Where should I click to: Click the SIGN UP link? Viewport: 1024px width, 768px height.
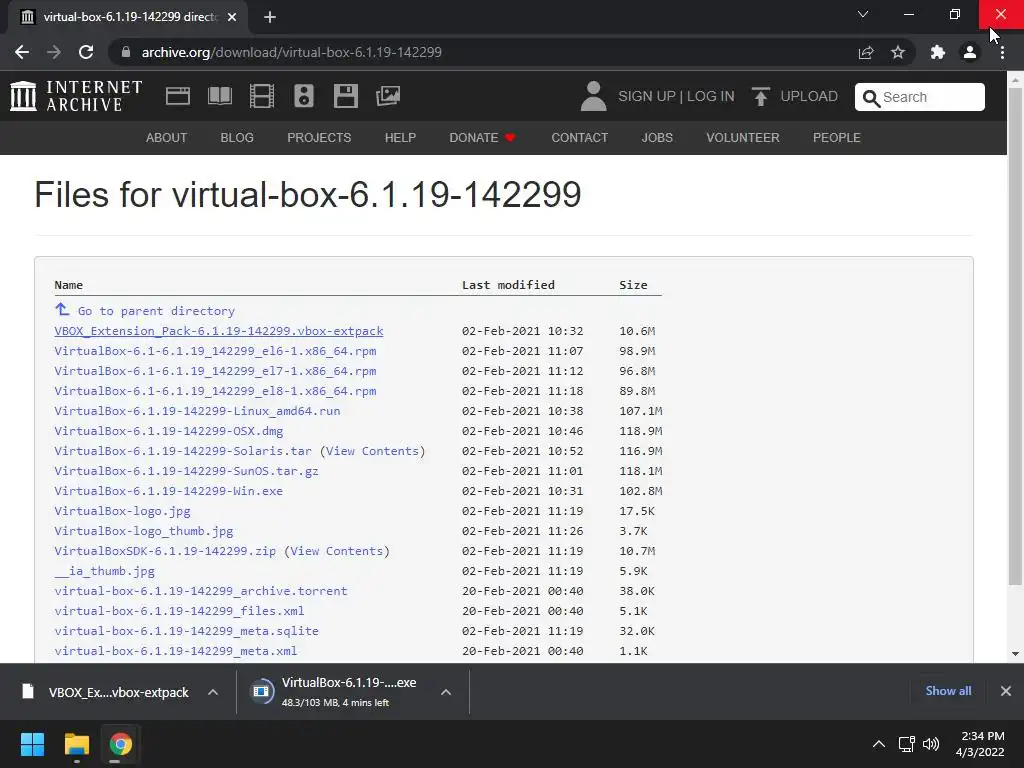pos(647,97)
